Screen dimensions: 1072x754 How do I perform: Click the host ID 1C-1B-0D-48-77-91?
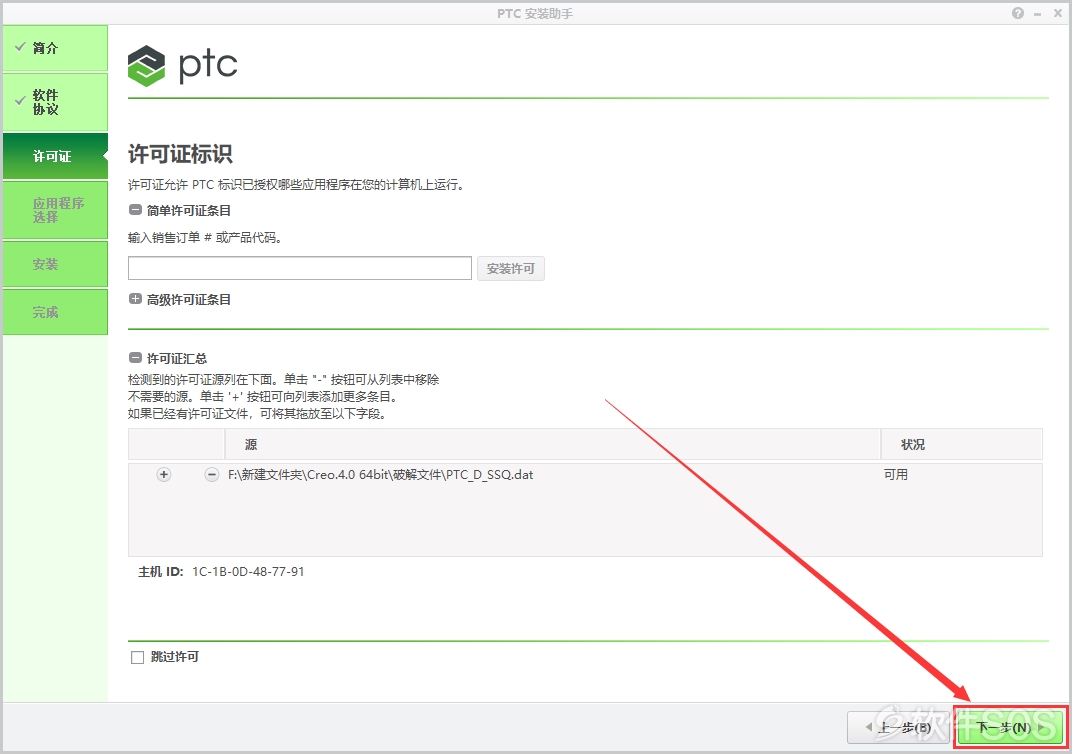[247, 571]
